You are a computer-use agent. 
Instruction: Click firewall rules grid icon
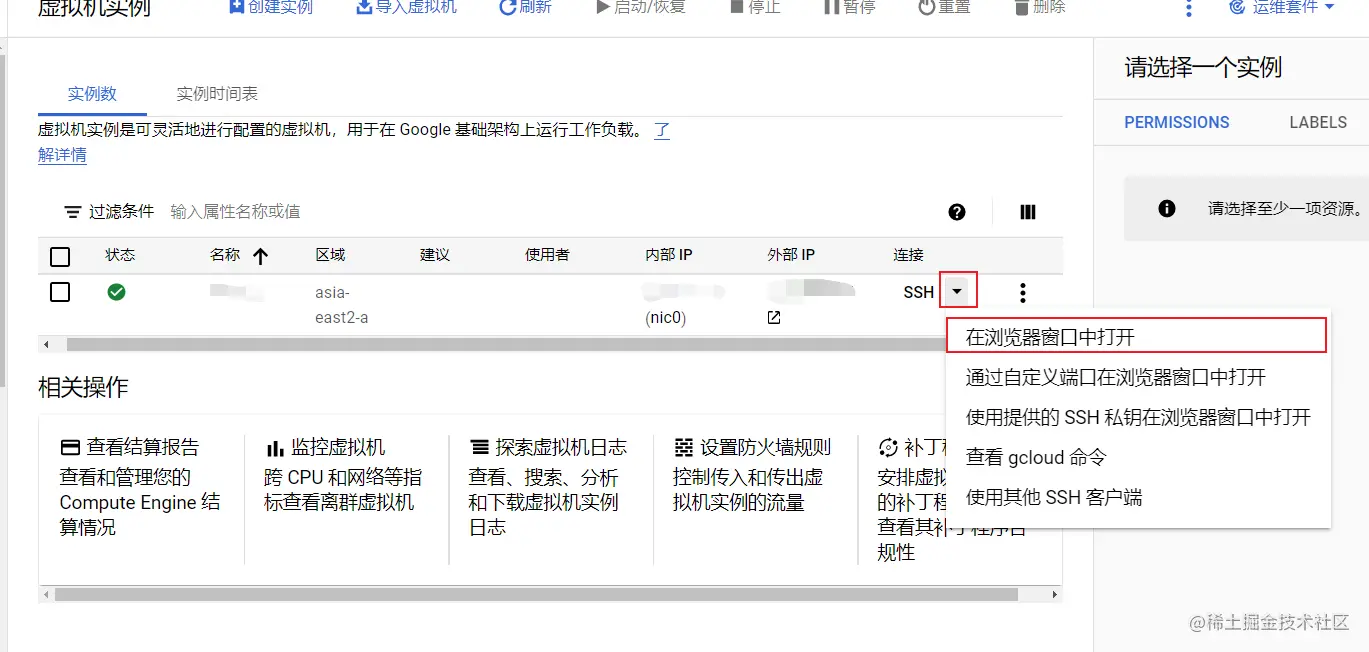click(684, 447)
